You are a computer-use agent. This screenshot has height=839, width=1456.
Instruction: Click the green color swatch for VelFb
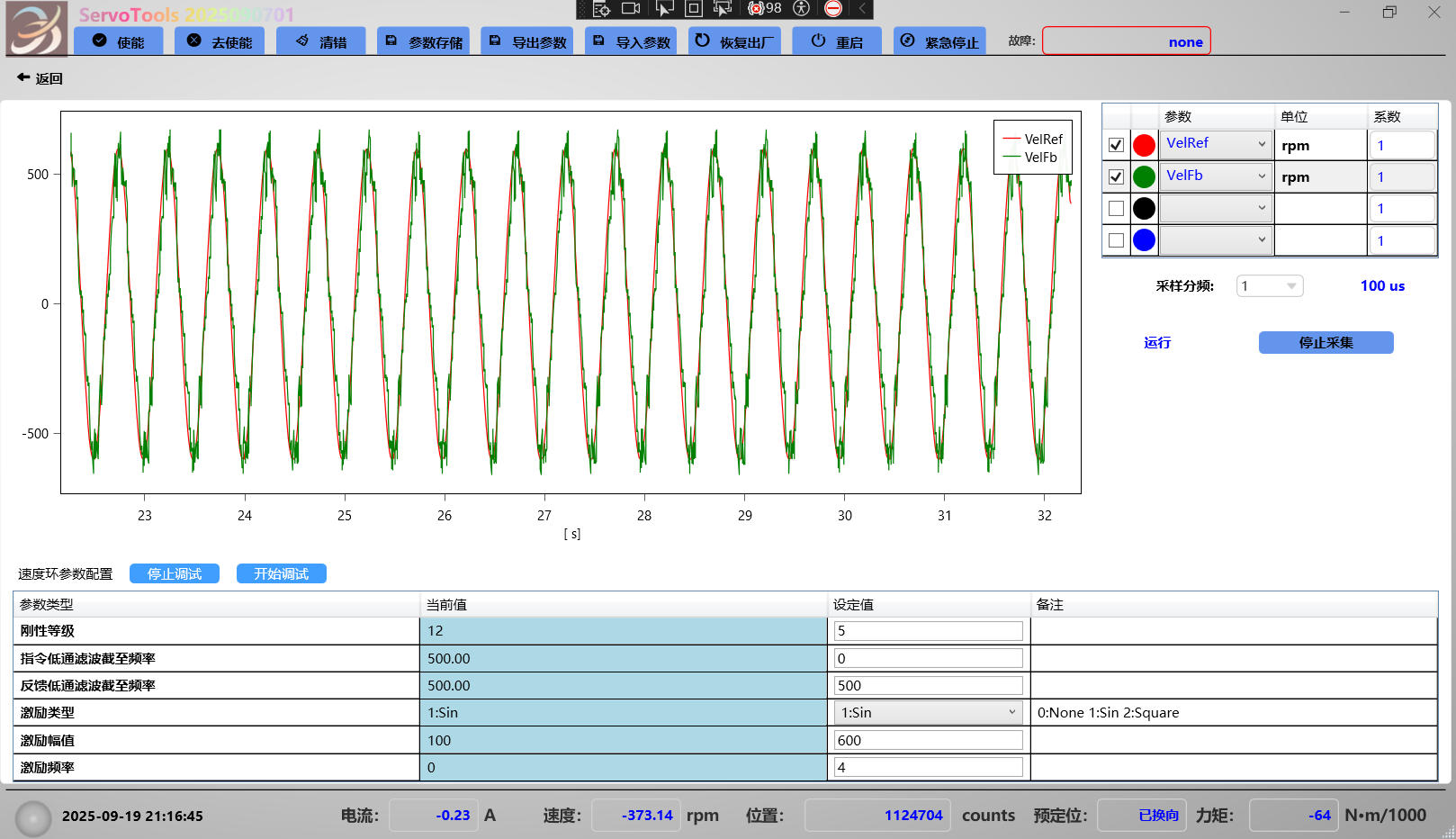click(x=1144, y=176)
